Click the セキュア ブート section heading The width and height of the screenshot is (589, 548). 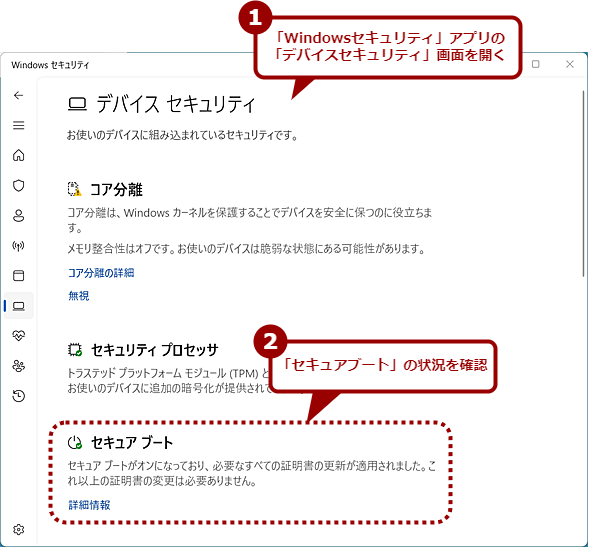tap(132, 442)
